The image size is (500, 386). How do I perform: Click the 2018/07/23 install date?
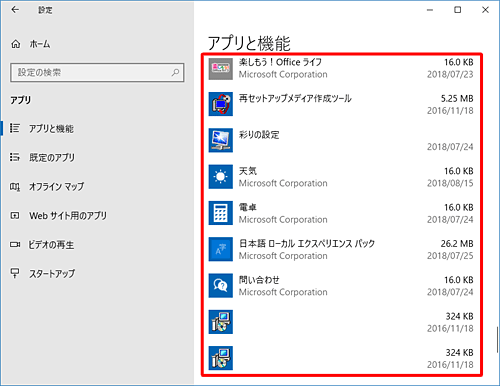point(450,74)
